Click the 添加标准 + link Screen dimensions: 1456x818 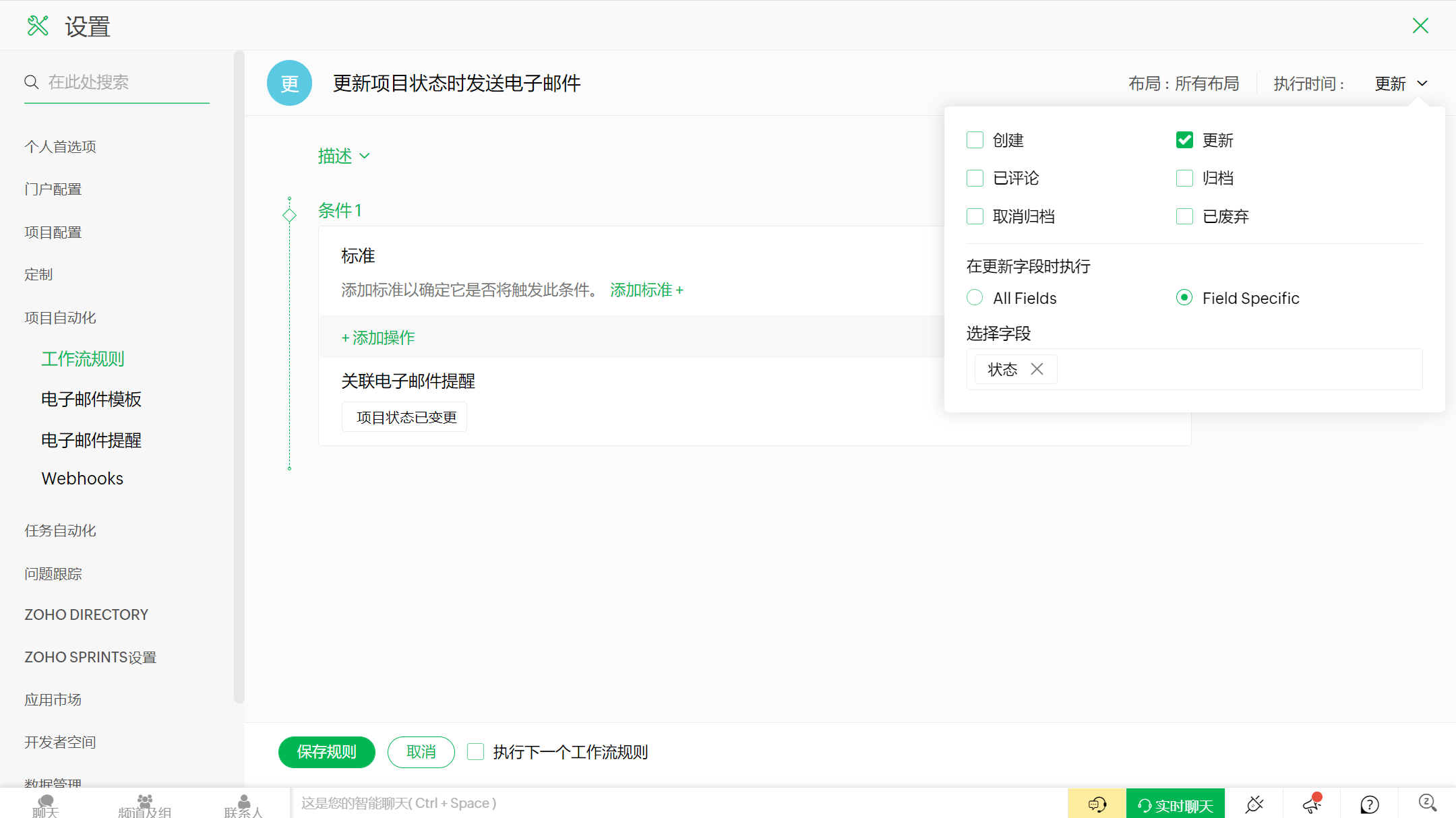point(646,290)
